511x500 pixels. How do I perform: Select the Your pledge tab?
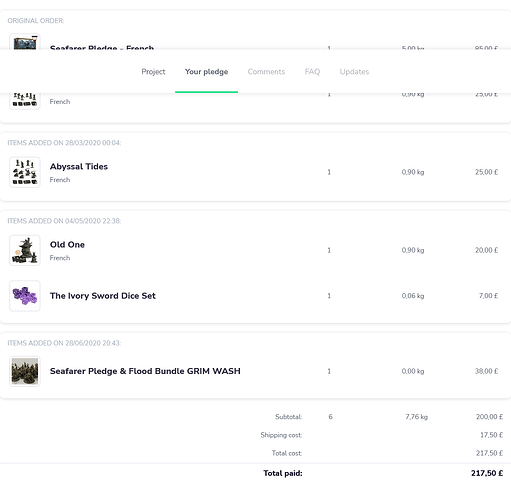click(x=206, y=72)
